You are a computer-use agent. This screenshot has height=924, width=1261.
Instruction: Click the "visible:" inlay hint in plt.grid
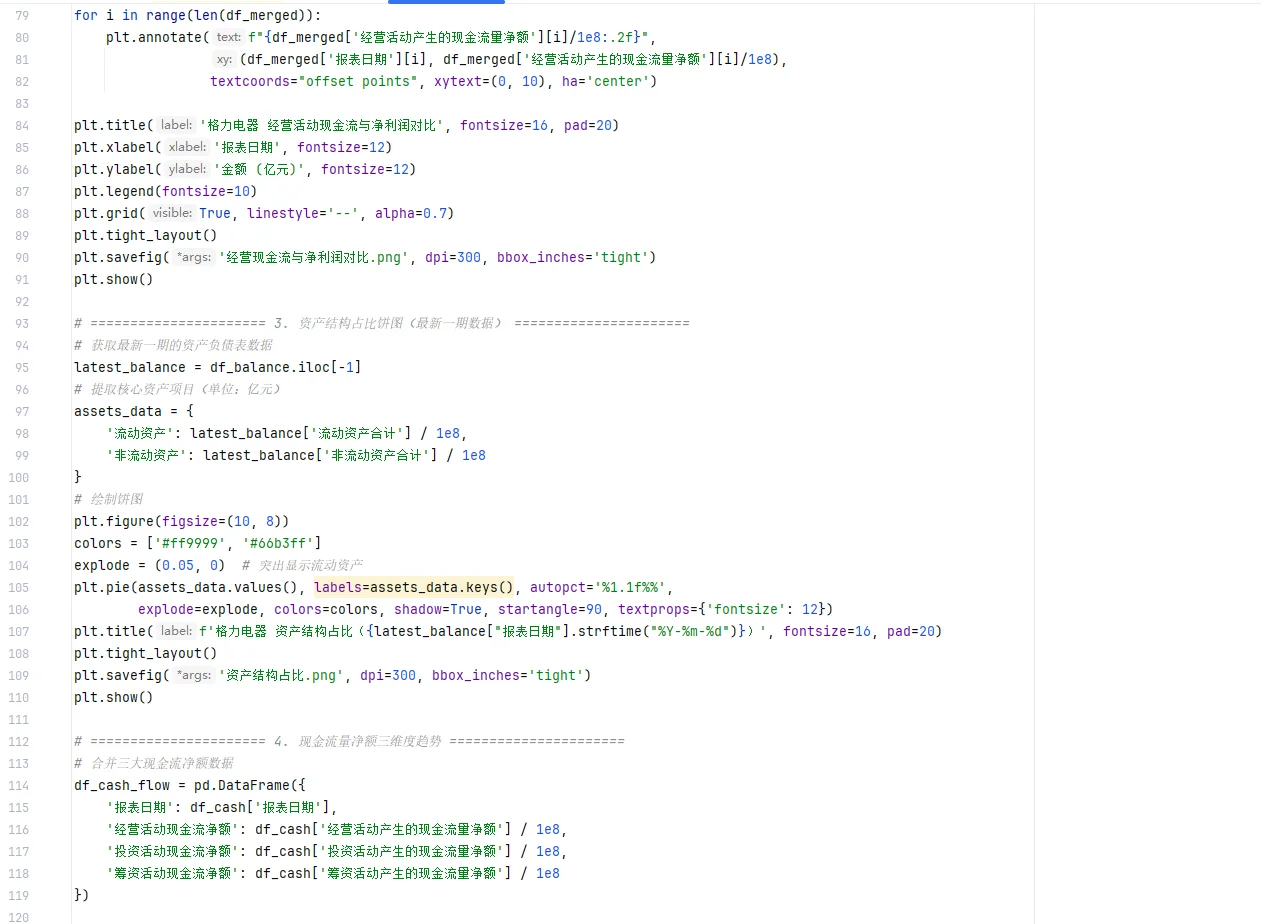173,214
